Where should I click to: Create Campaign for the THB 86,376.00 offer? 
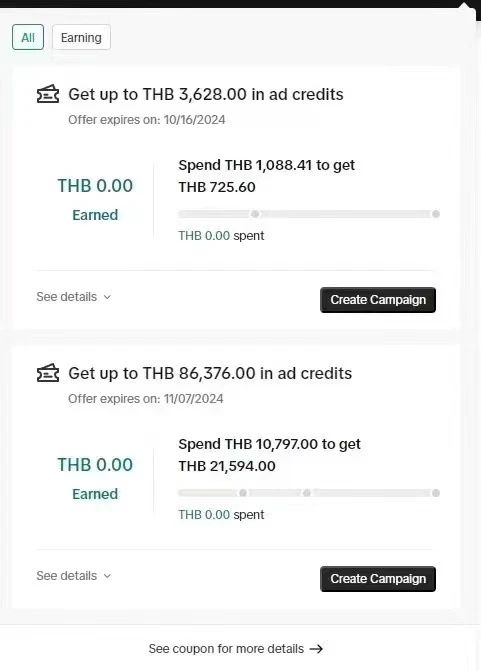coord(378,579)
